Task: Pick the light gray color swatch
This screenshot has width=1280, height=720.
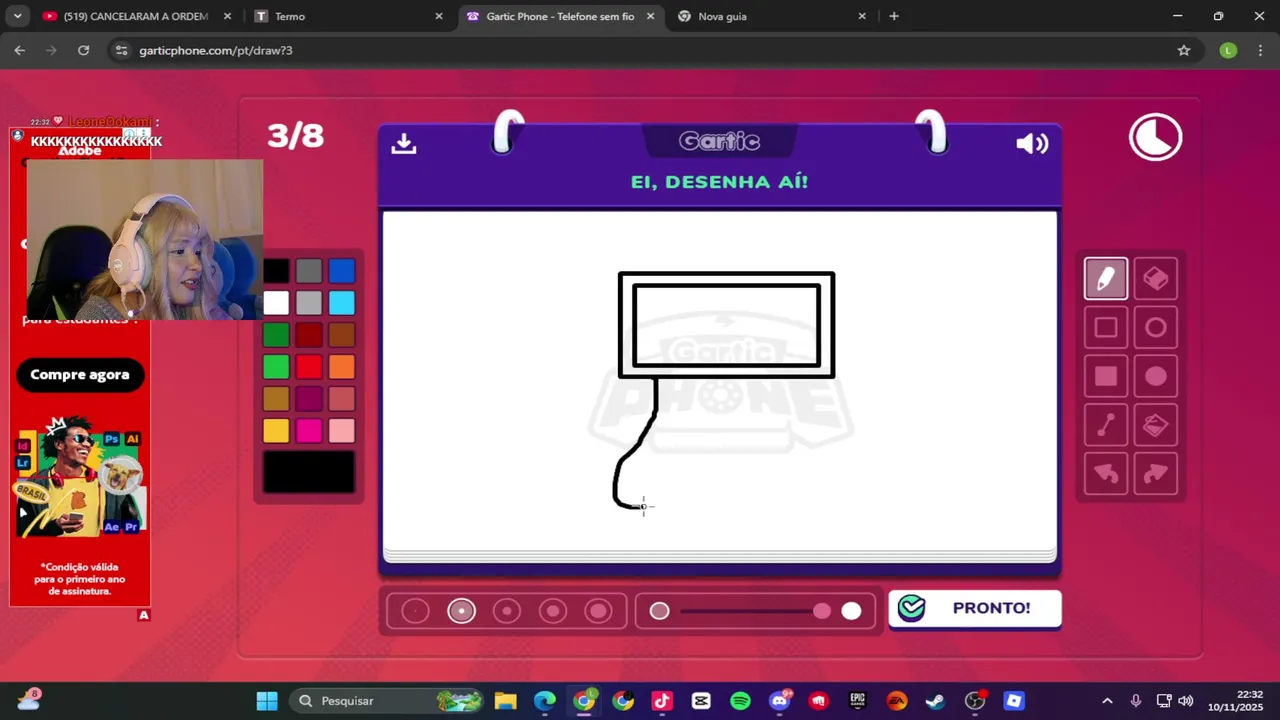Action: click(x=309, y=303)
